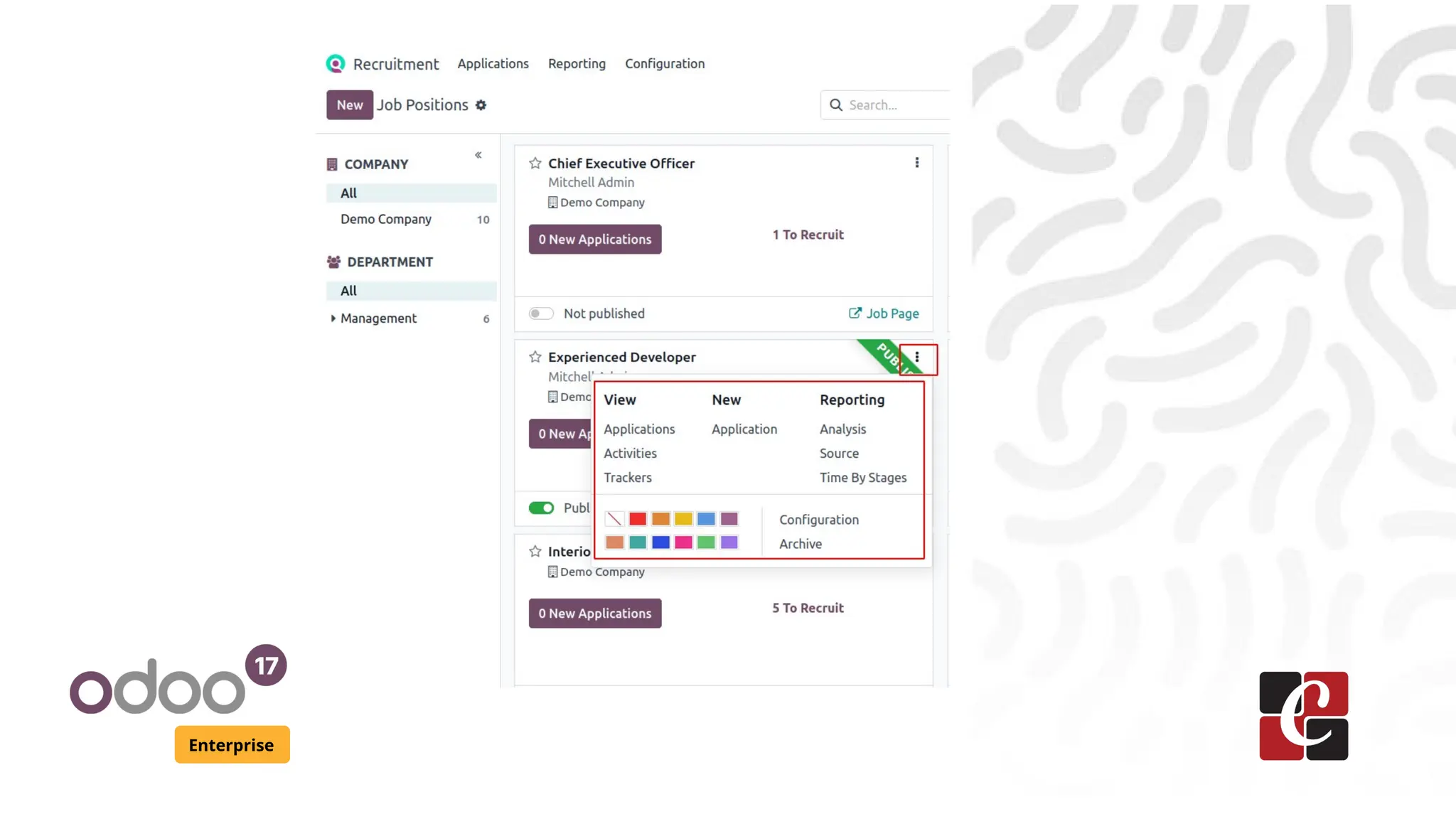Turn off the green Published toggle
The width and height of the screenshot is (1456, 819).
541,508
